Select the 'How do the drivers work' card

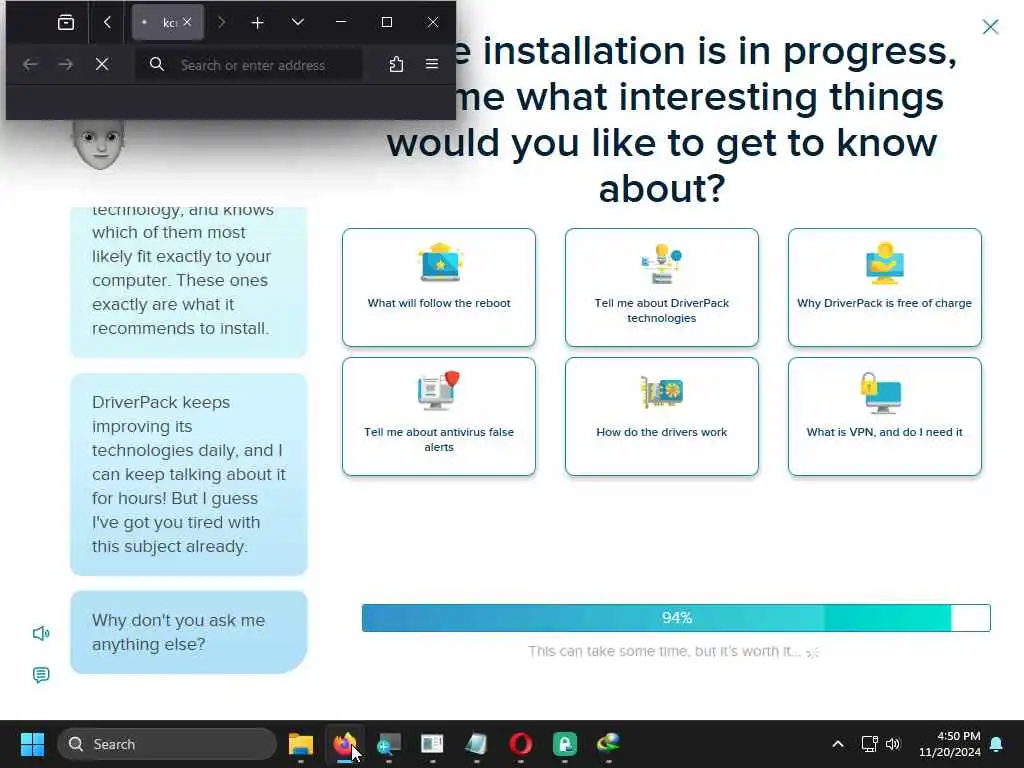click(662, 417)
